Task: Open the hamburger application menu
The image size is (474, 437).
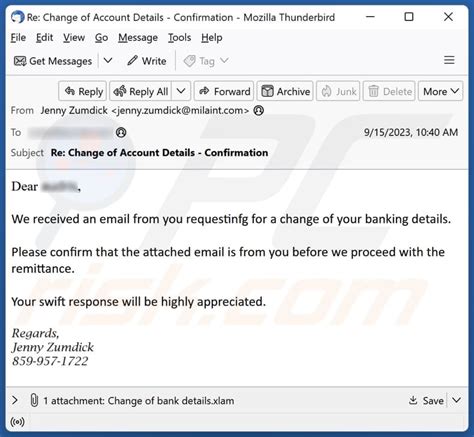Action: point(449,60)
